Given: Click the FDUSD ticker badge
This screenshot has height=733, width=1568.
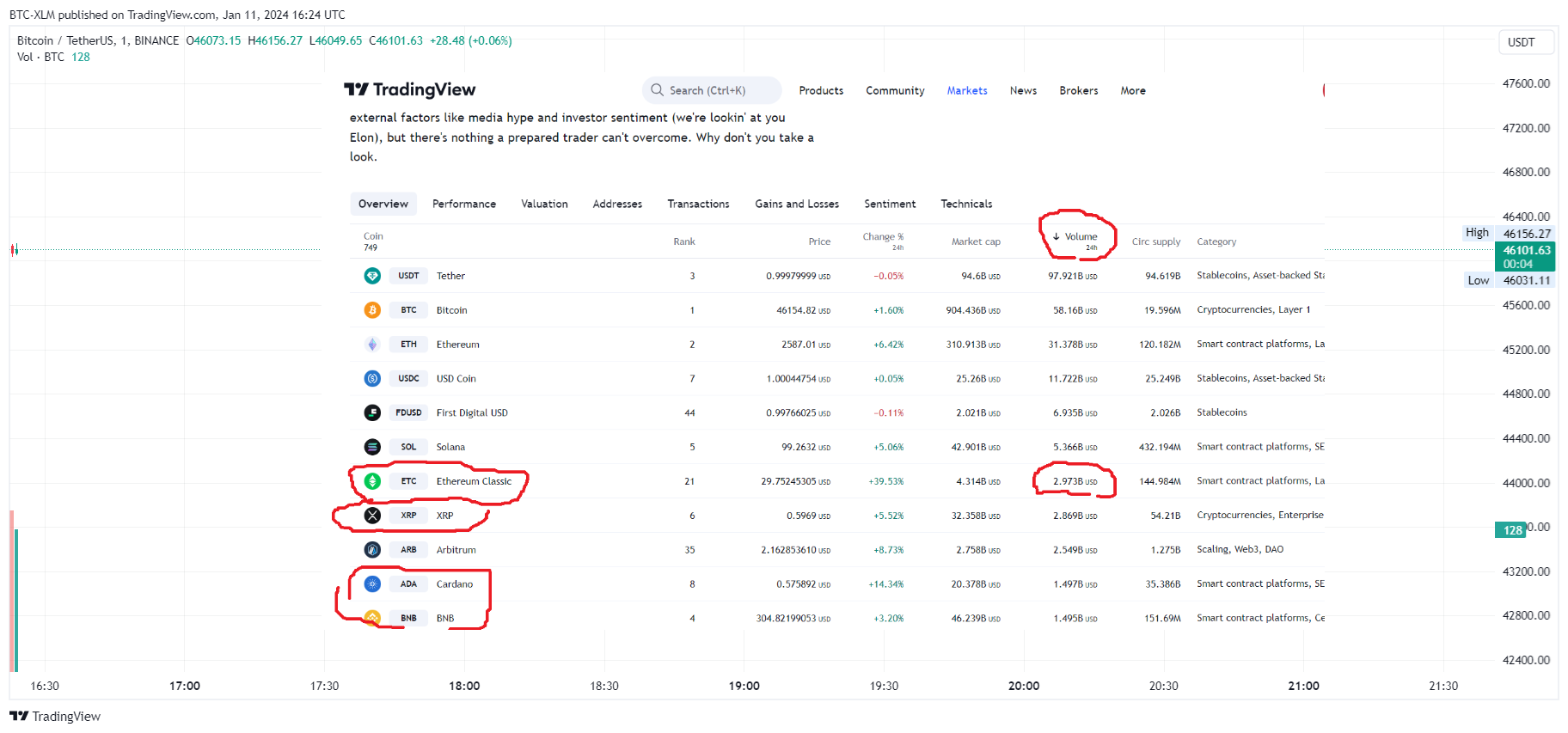Looking at the screenshot, I should point(408,412).
